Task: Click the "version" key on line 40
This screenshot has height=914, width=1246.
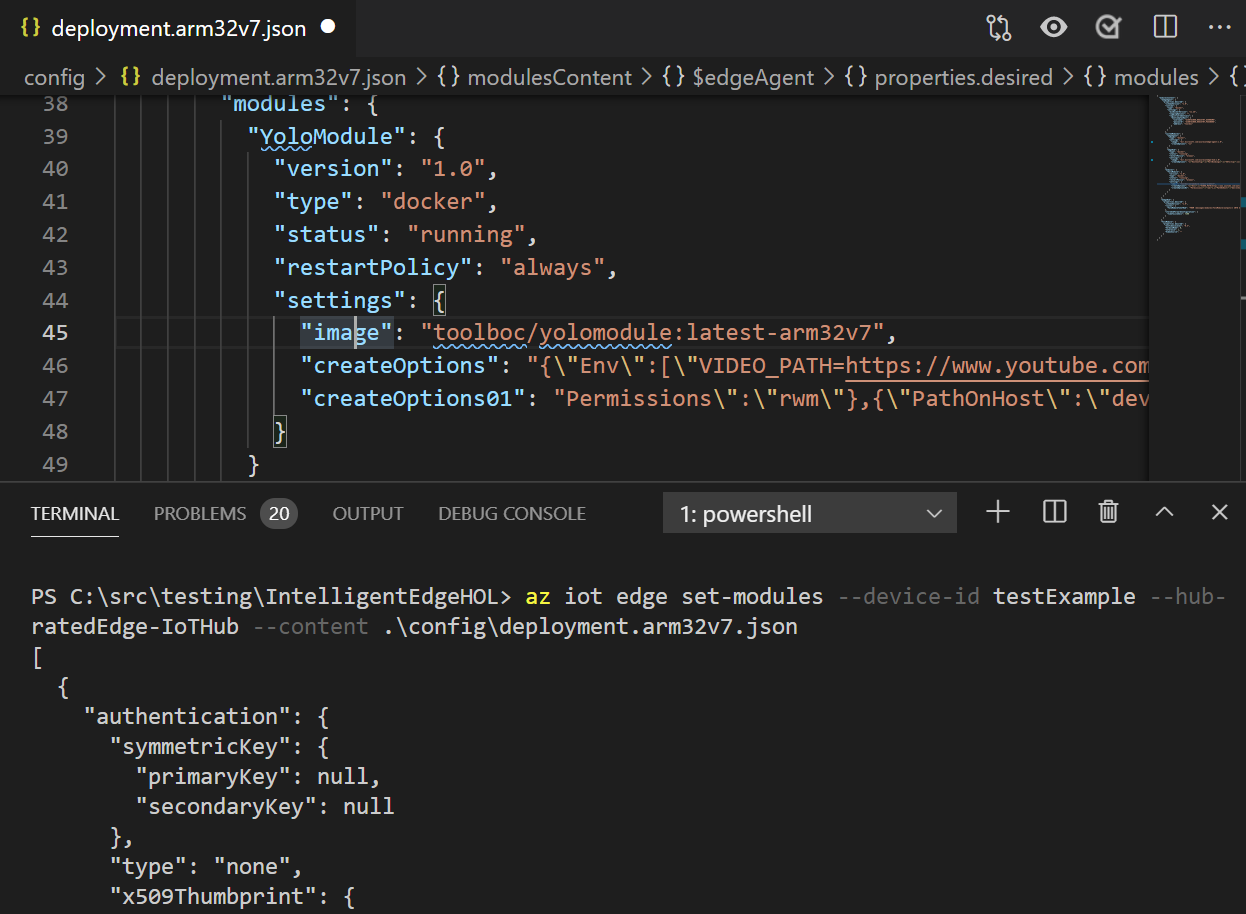Action: click(333, 168)
